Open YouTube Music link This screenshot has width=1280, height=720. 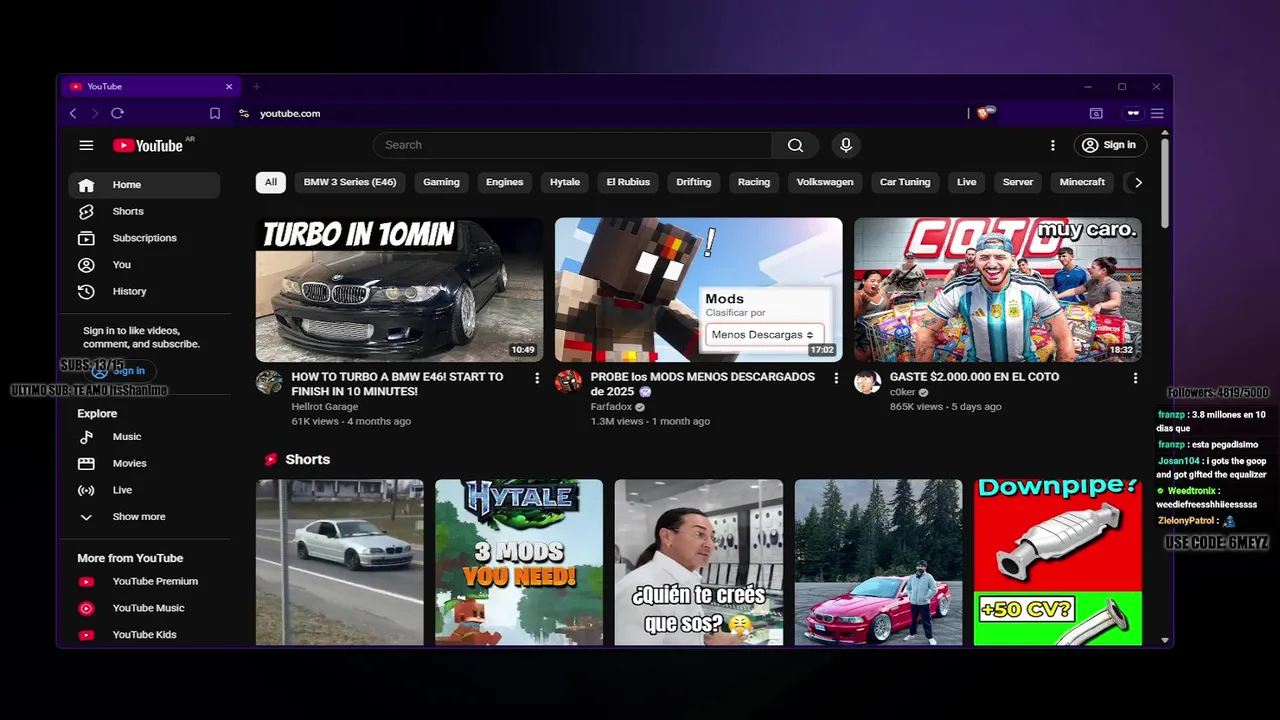pyautogui.click(x=144, y=608)
